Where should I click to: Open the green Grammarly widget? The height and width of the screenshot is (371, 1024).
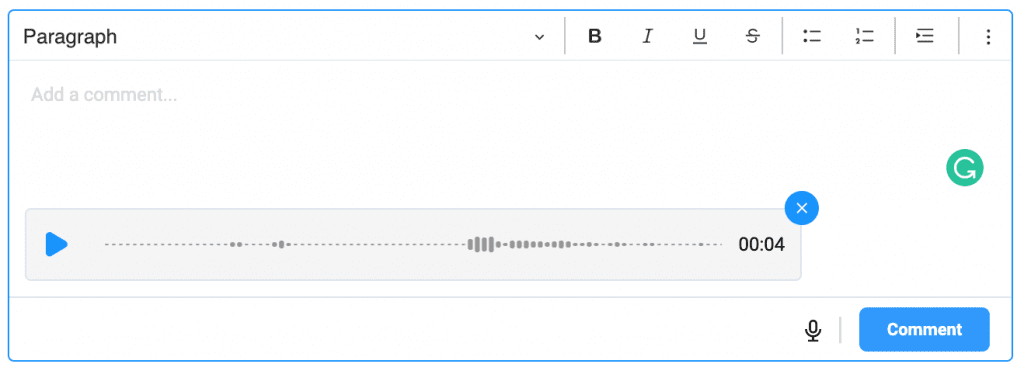coord(965,168)
